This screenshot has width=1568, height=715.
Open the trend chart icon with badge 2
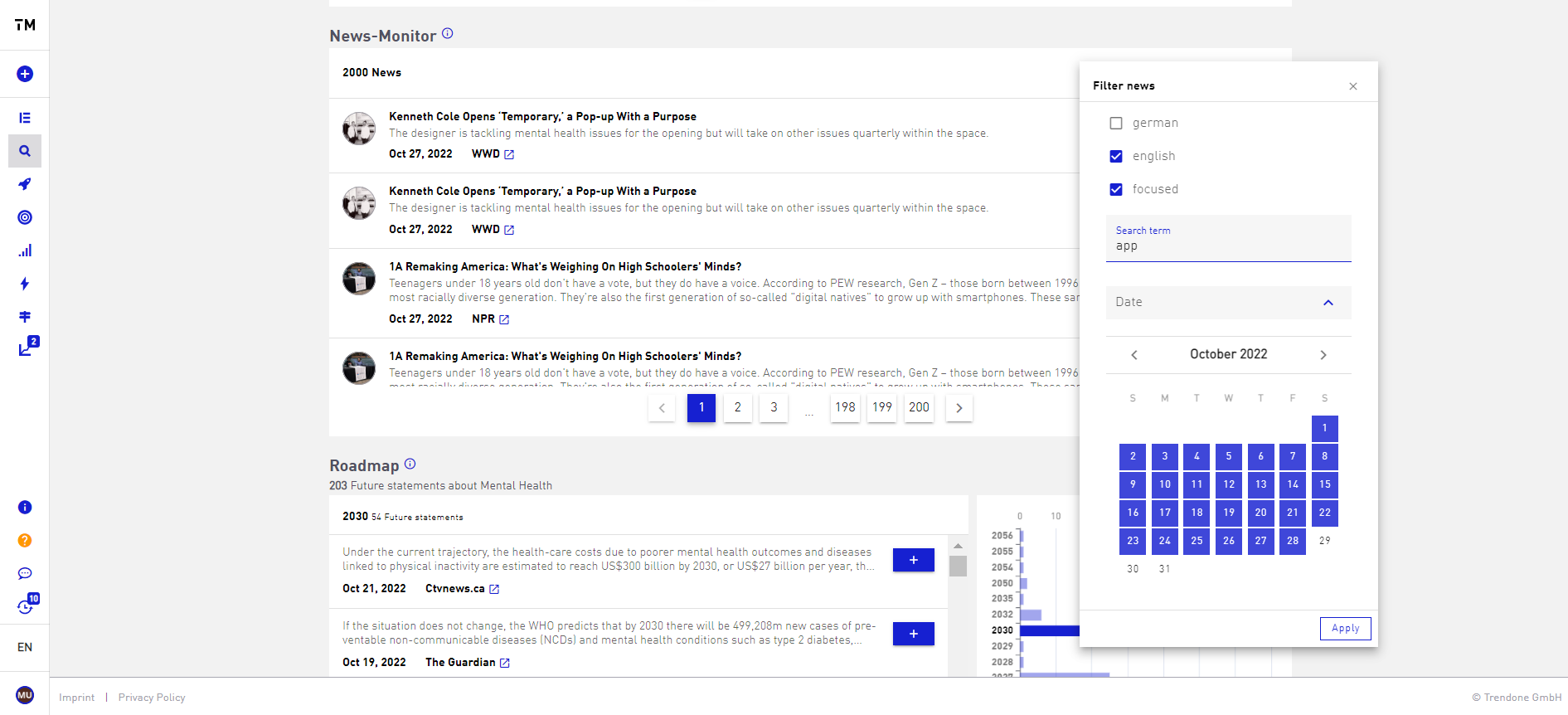27,348
